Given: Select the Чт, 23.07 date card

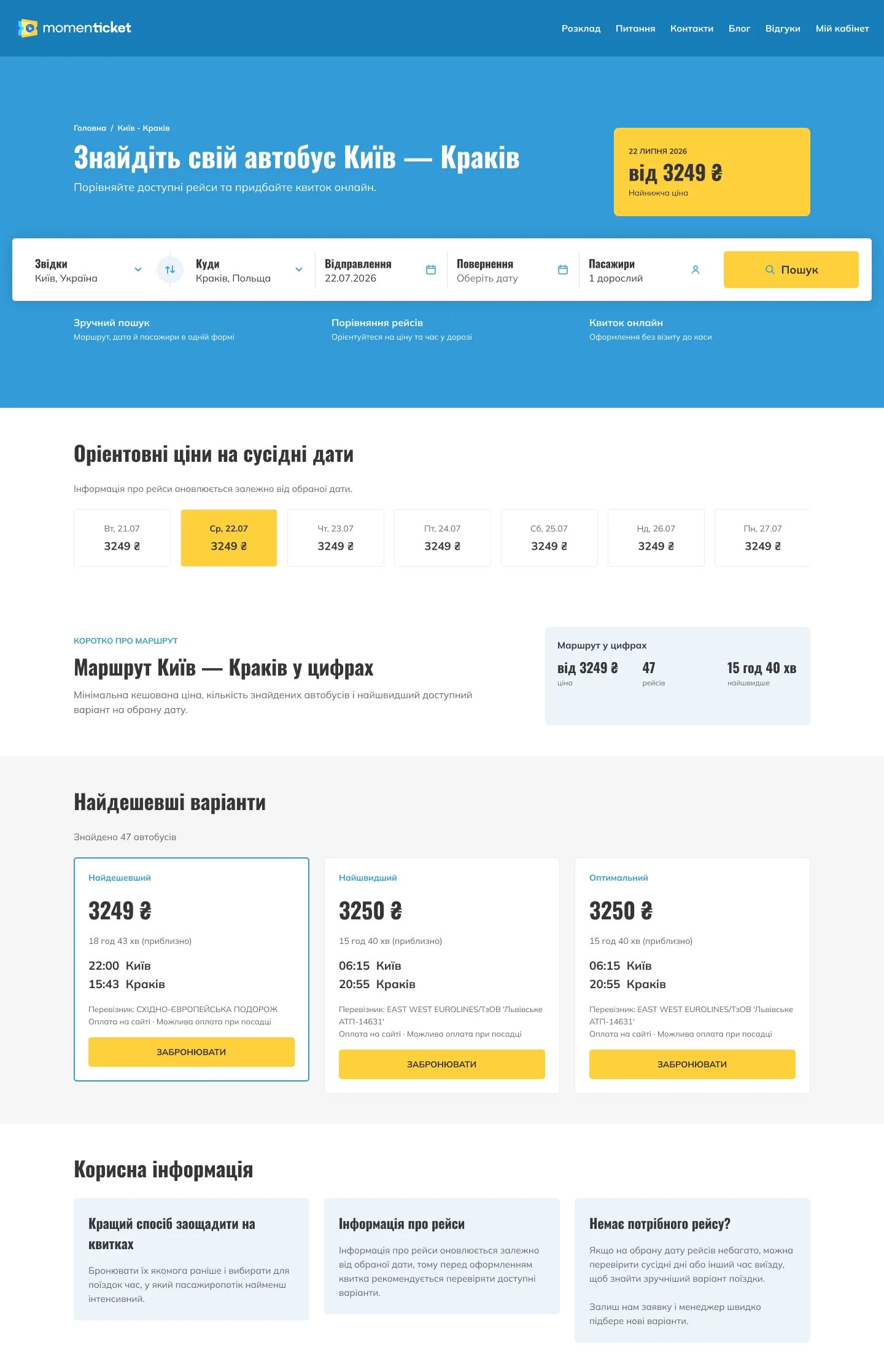Looking at the screenshot, I should (x=336, y=538).
